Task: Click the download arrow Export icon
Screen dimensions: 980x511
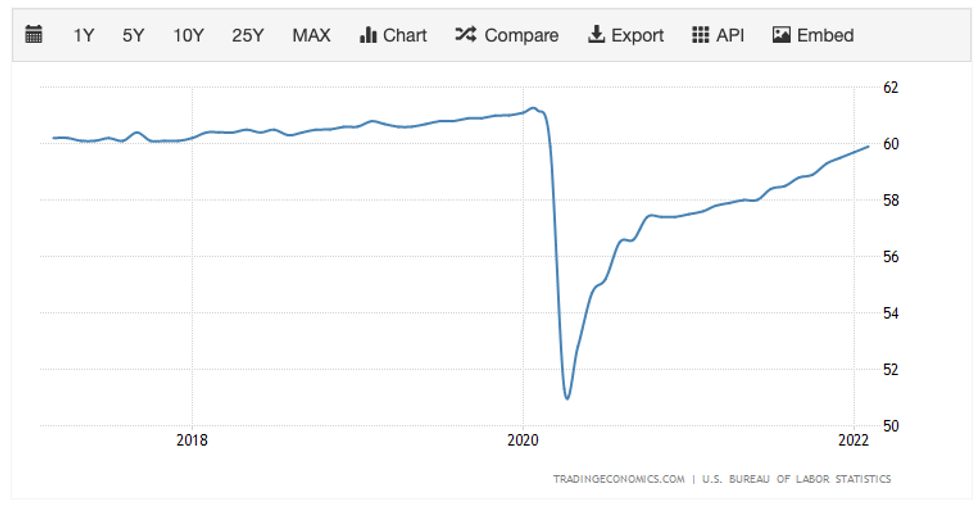Action: coord(596,35)
